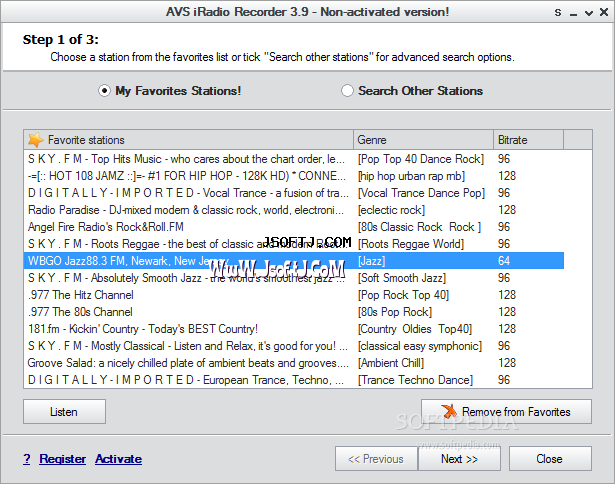Click the [hip hop urban rap rnb] genre cell
Image resolution: width=615 pixels, height=484 pixels.
[411, 176]
